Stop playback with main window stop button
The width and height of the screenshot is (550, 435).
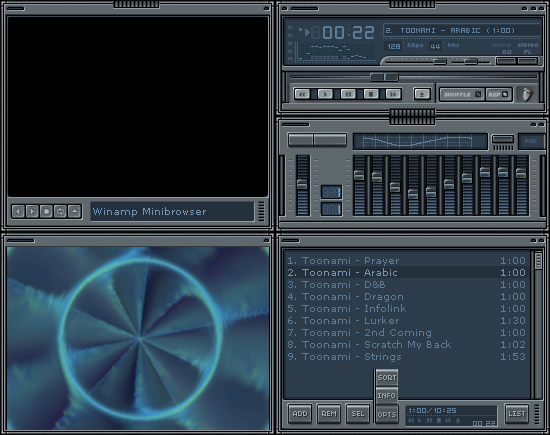tap(371, 94)
